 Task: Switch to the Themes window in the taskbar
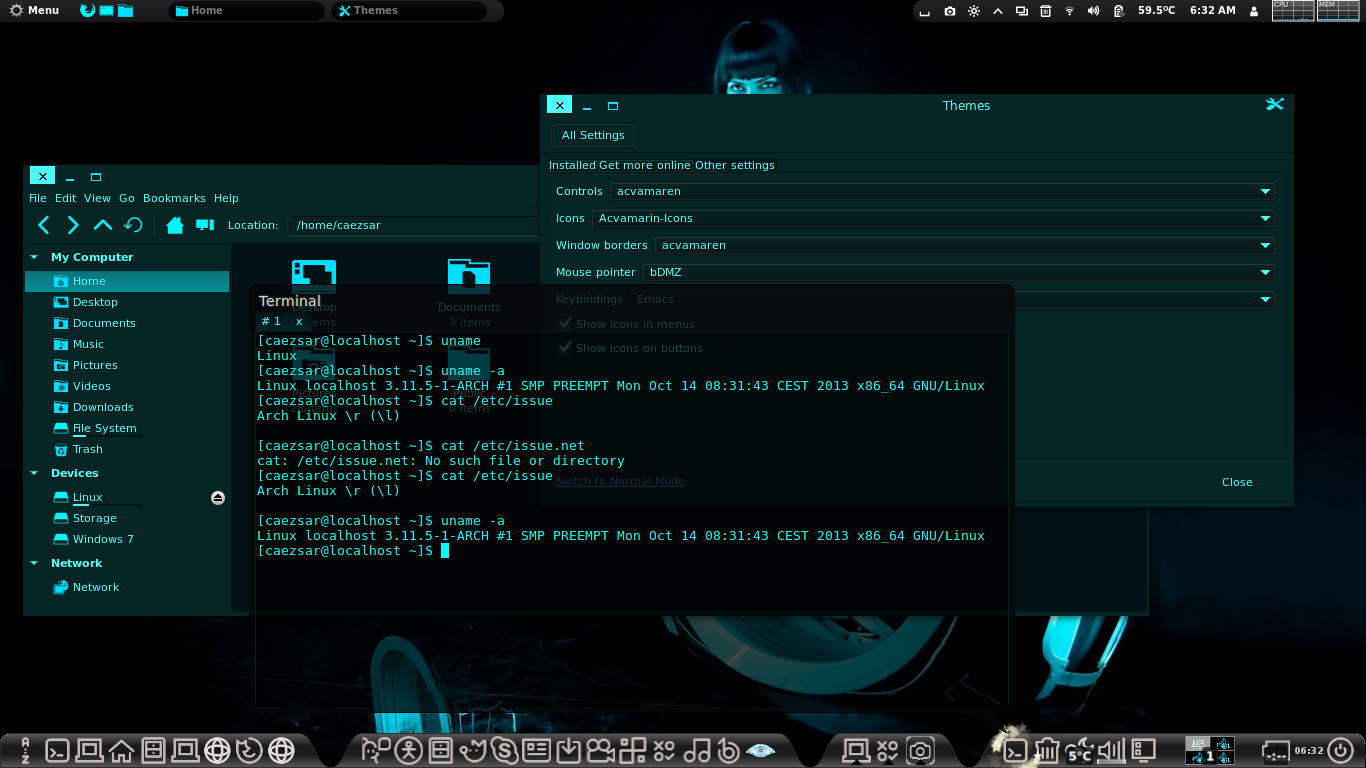pyautogui.click(x=409, y=11)
